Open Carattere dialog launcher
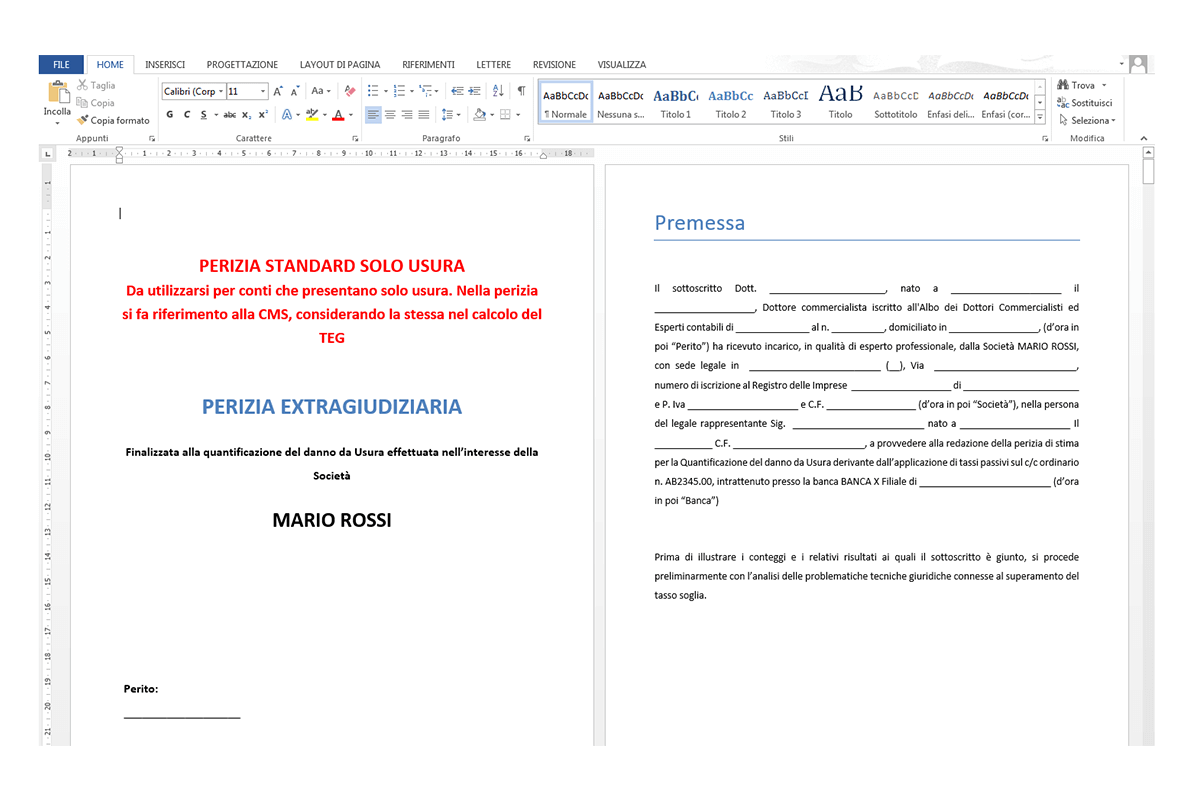This screenshot has width=1193, height=800. click(355, 139)
